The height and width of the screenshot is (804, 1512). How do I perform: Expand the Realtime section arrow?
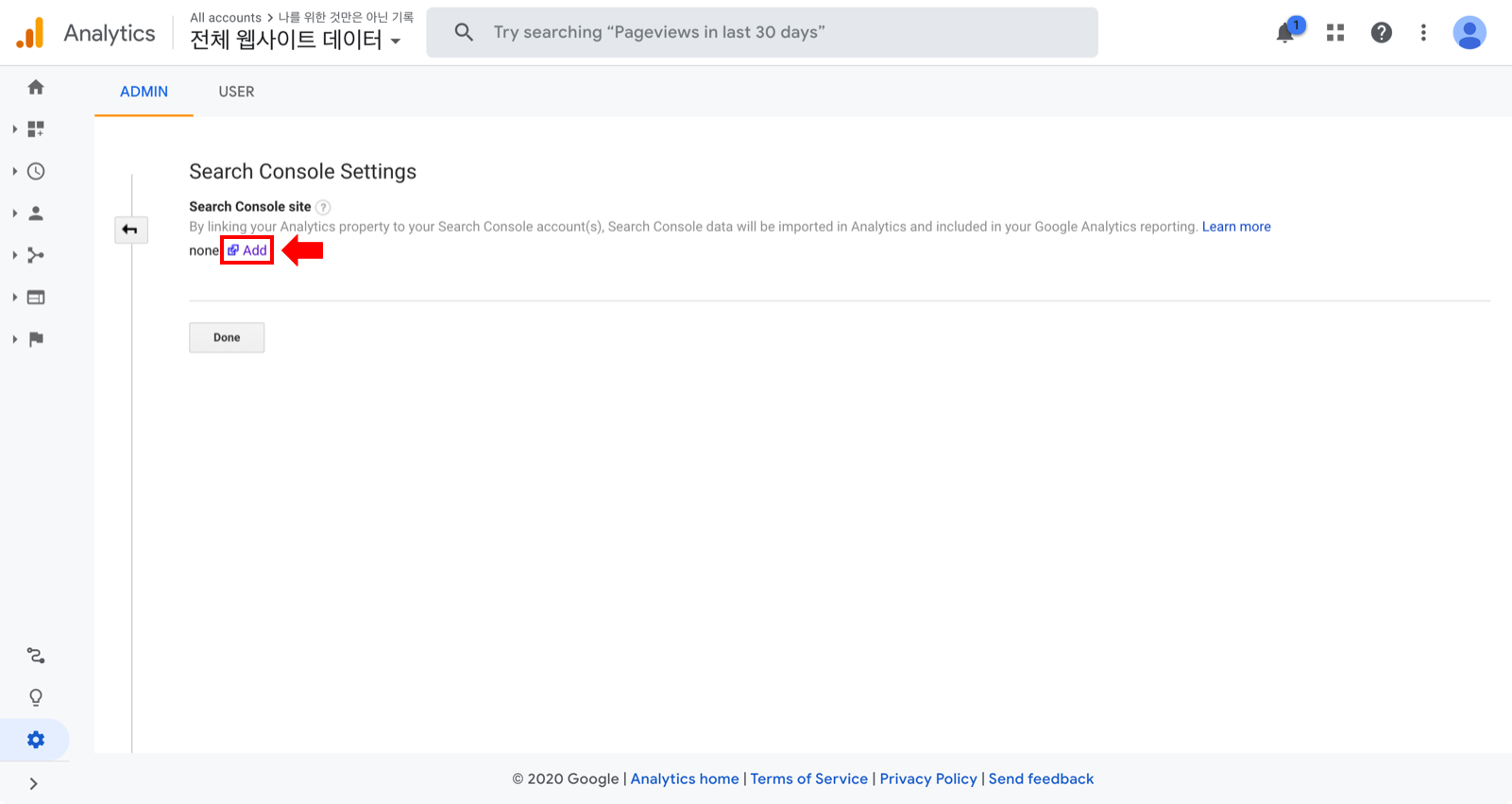[x=15, y=171]
